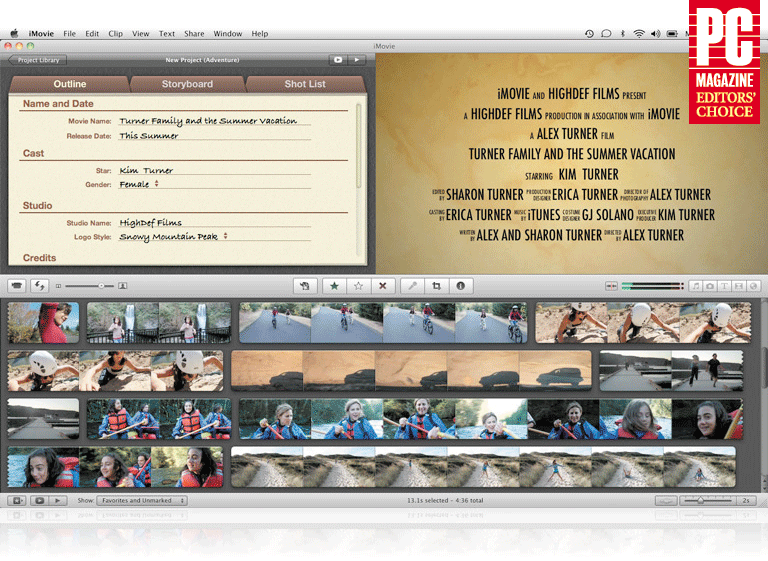Edit the Studio Name field
768x561 pixels.
click(x=215, y=222)
